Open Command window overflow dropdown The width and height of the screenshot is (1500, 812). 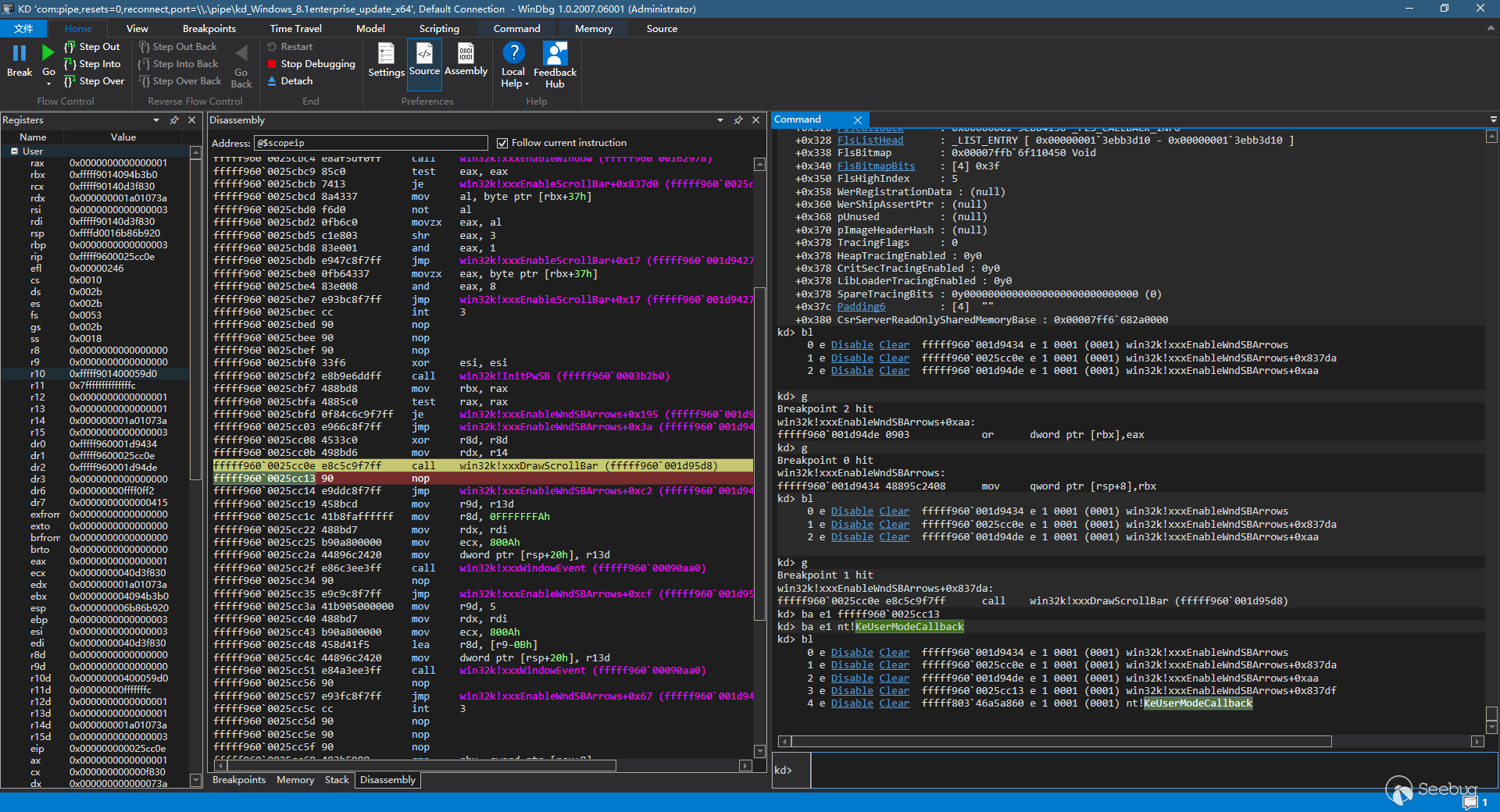click(1493, 120)
